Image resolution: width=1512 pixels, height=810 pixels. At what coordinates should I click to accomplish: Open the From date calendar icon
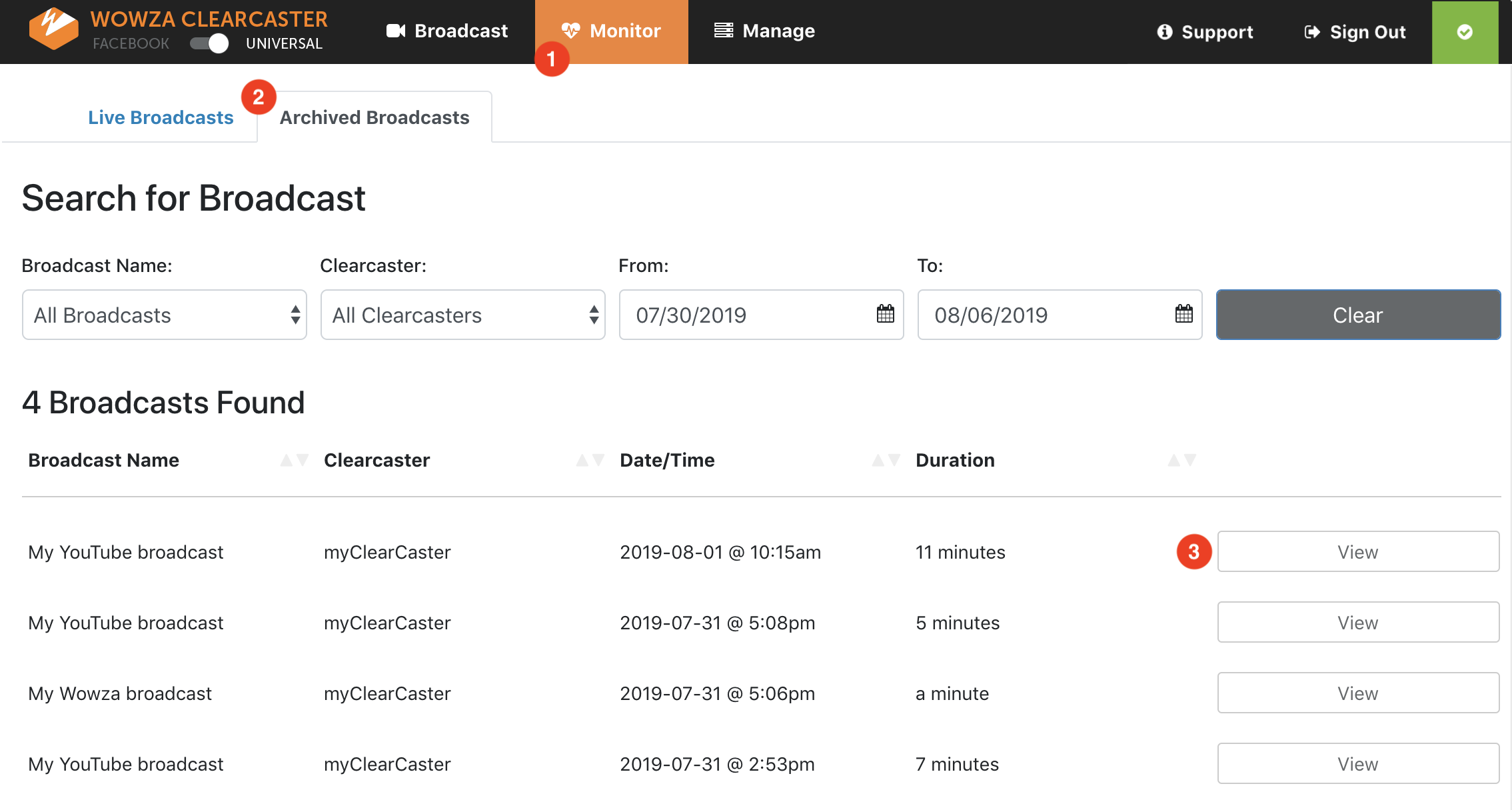pos(885,314)
